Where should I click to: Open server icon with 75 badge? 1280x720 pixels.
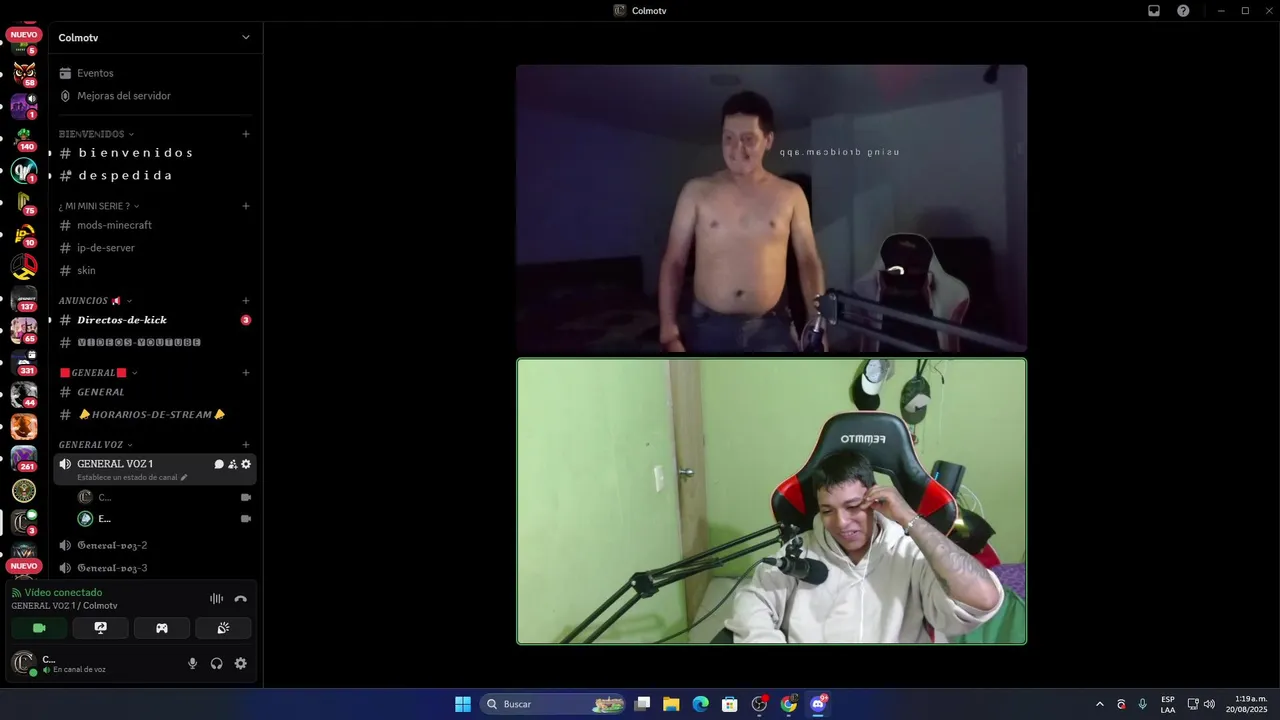tap(24, 202)
